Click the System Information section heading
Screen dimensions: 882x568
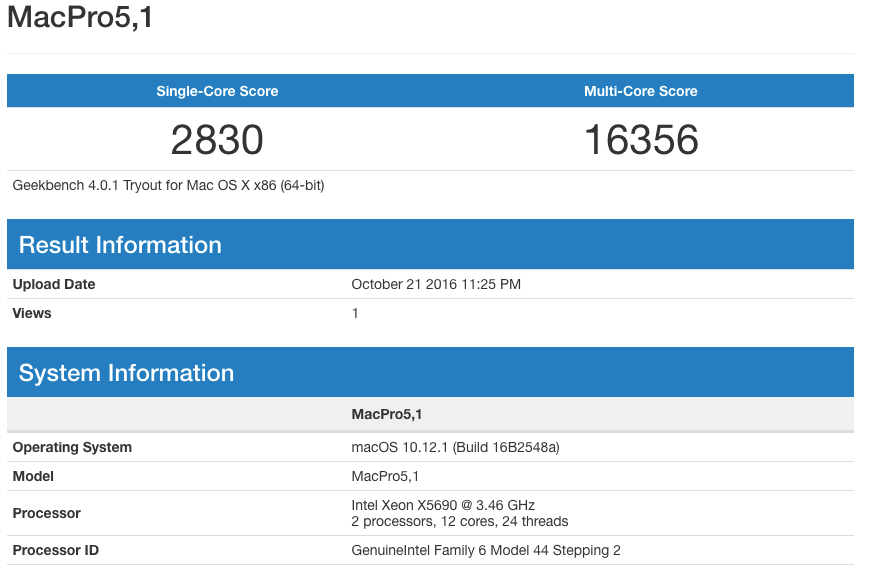(x=126, y=373)
